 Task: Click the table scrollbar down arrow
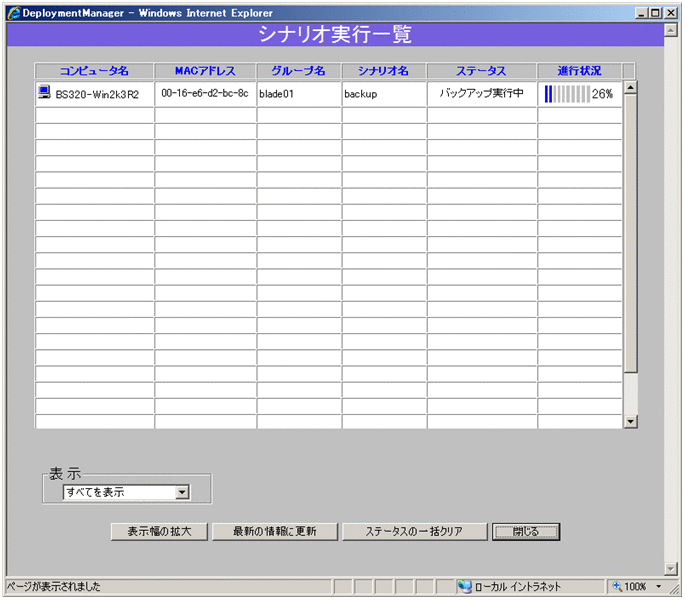630,421
